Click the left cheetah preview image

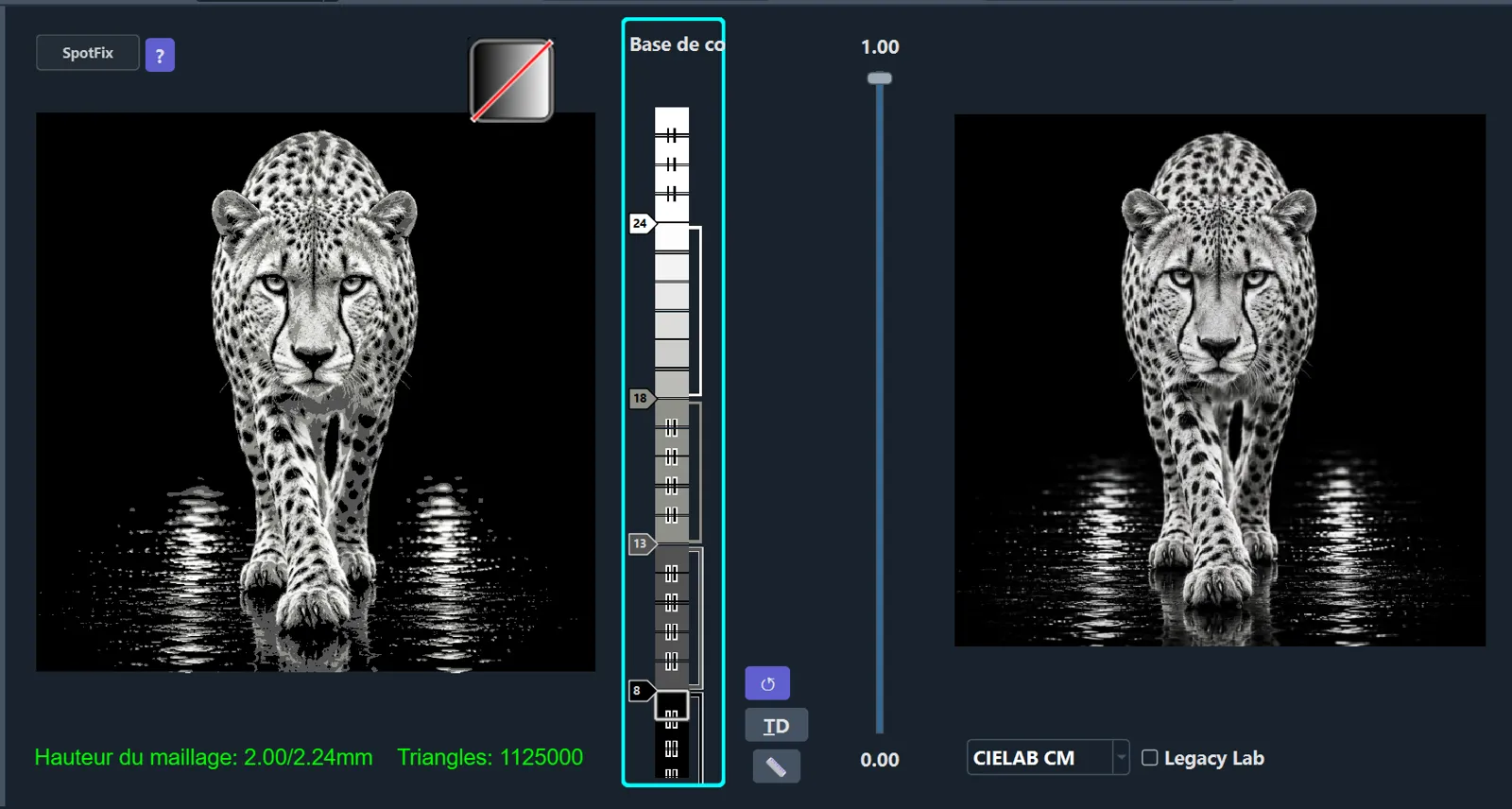316,392
